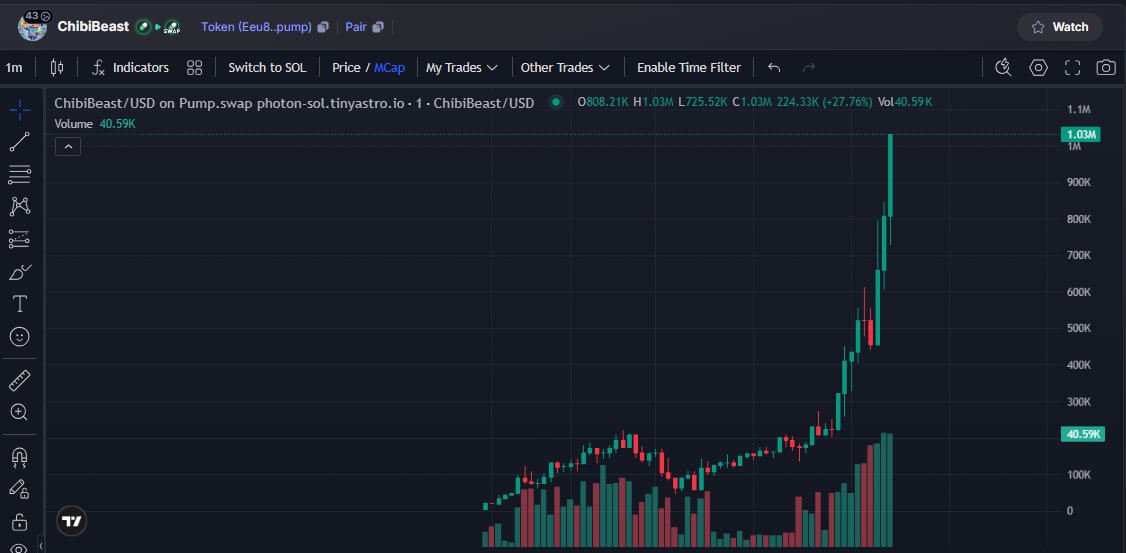Open the forecasting and measurement tools
The height and width of the screenshot is (553, 1126).
click(20, 239)
